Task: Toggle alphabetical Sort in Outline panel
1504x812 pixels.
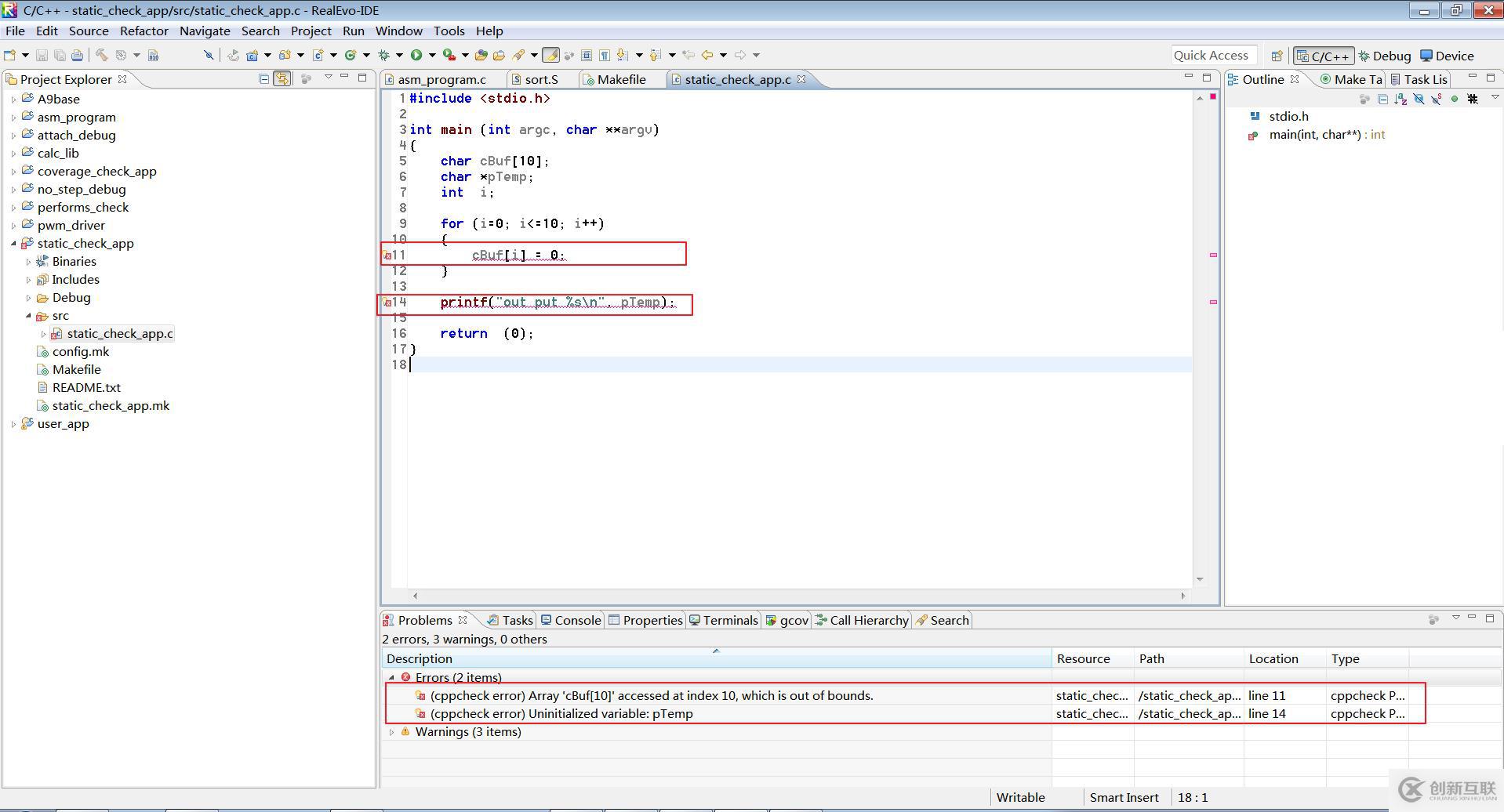Action: [1400, 99]
